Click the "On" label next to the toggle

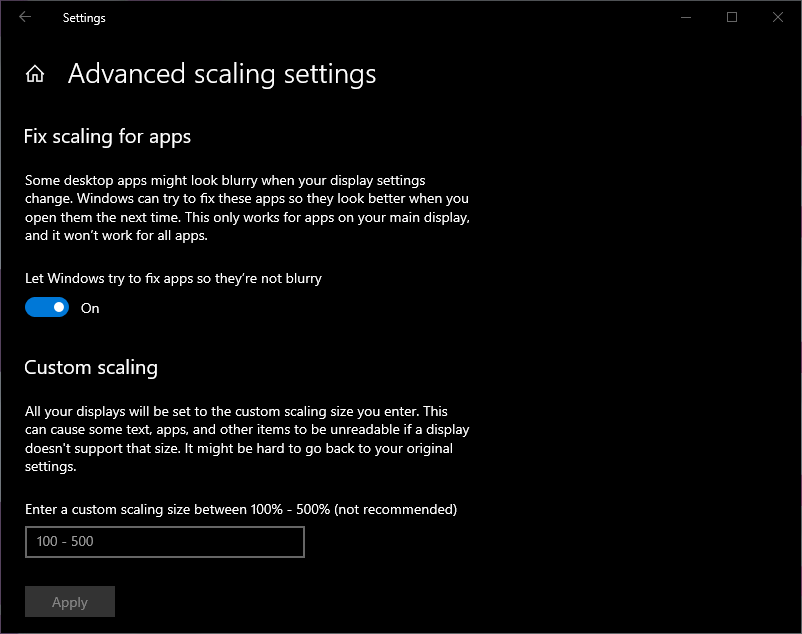click(x=90, y=308)
